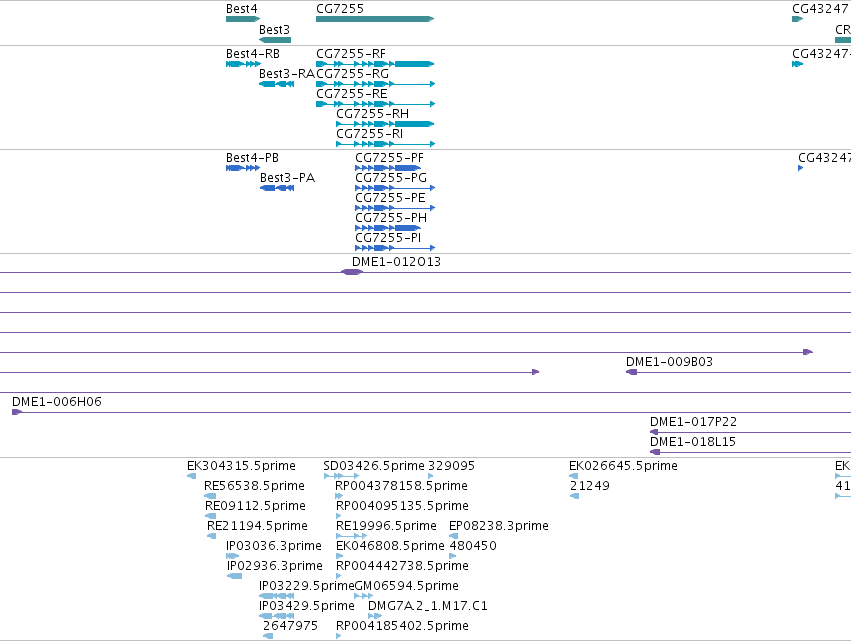The height and width of the screenshot is (641, 851).
Task: Select the DME1-009B03 clone arrow
Action: click(632, 372)
